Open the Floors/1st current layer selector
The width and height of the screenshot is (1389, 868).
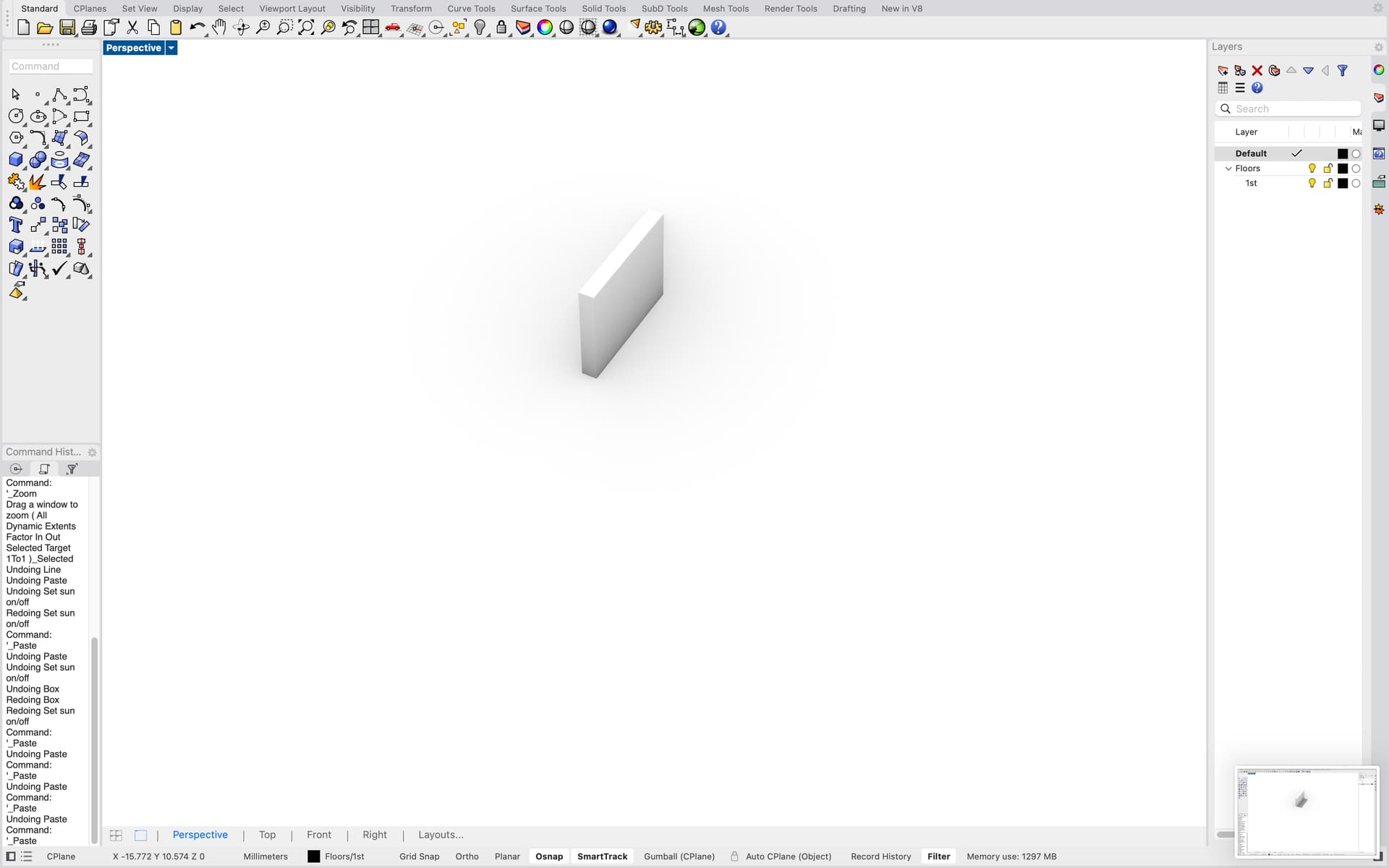(336, 856)
